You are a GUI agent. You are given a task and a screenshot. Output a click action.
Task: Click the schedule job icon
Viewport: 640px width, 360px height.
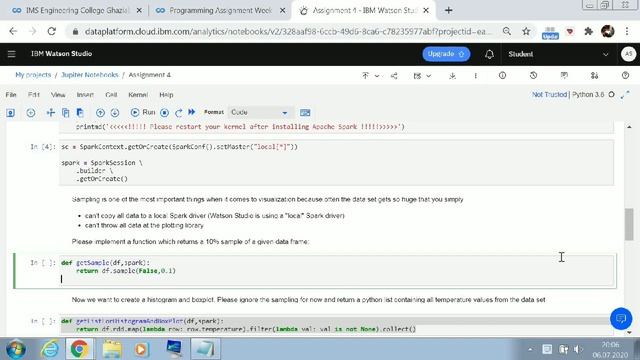click(417, 76)
